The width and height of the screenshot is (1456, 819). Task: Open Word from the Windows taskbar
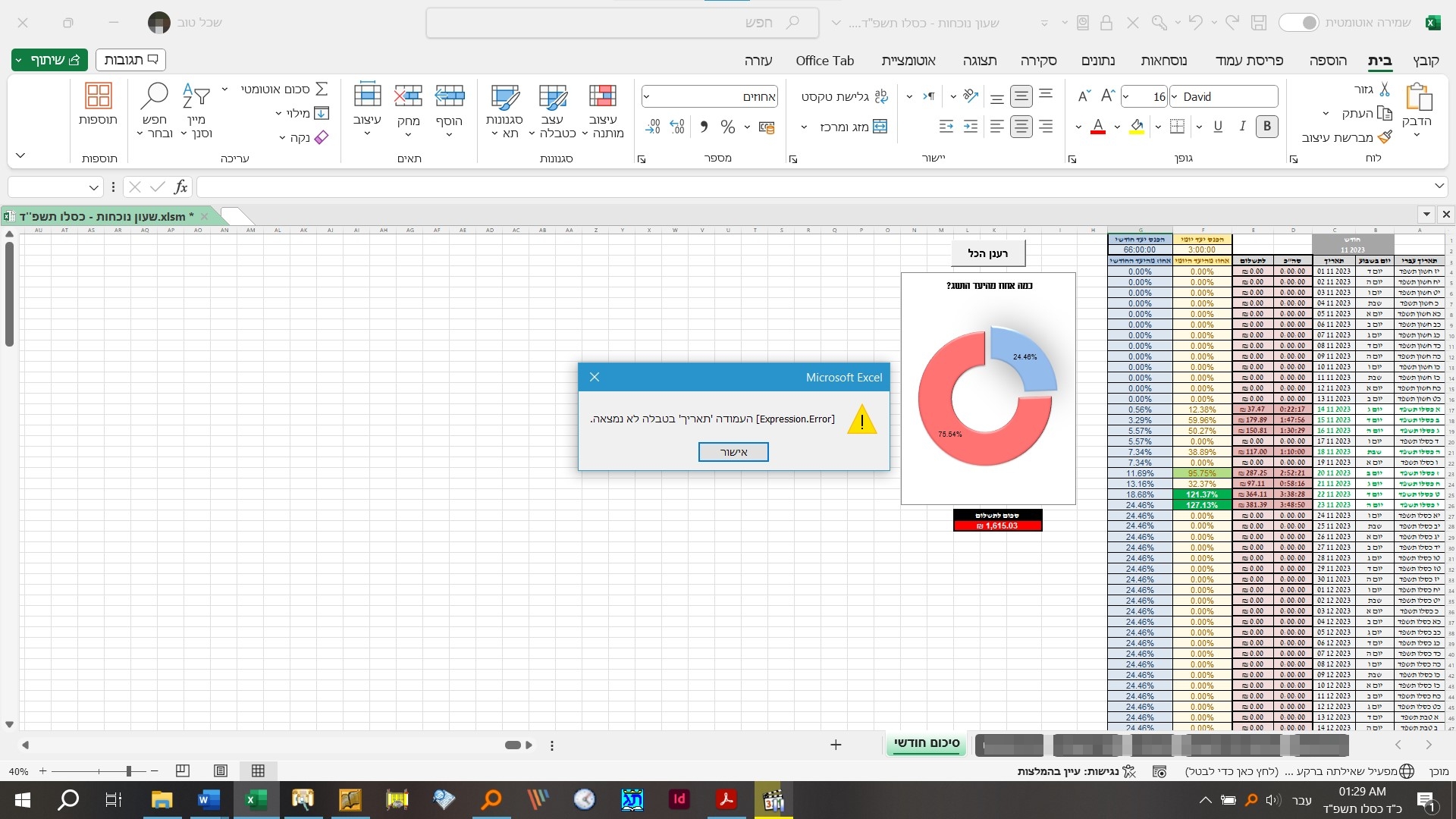[208, 800]
